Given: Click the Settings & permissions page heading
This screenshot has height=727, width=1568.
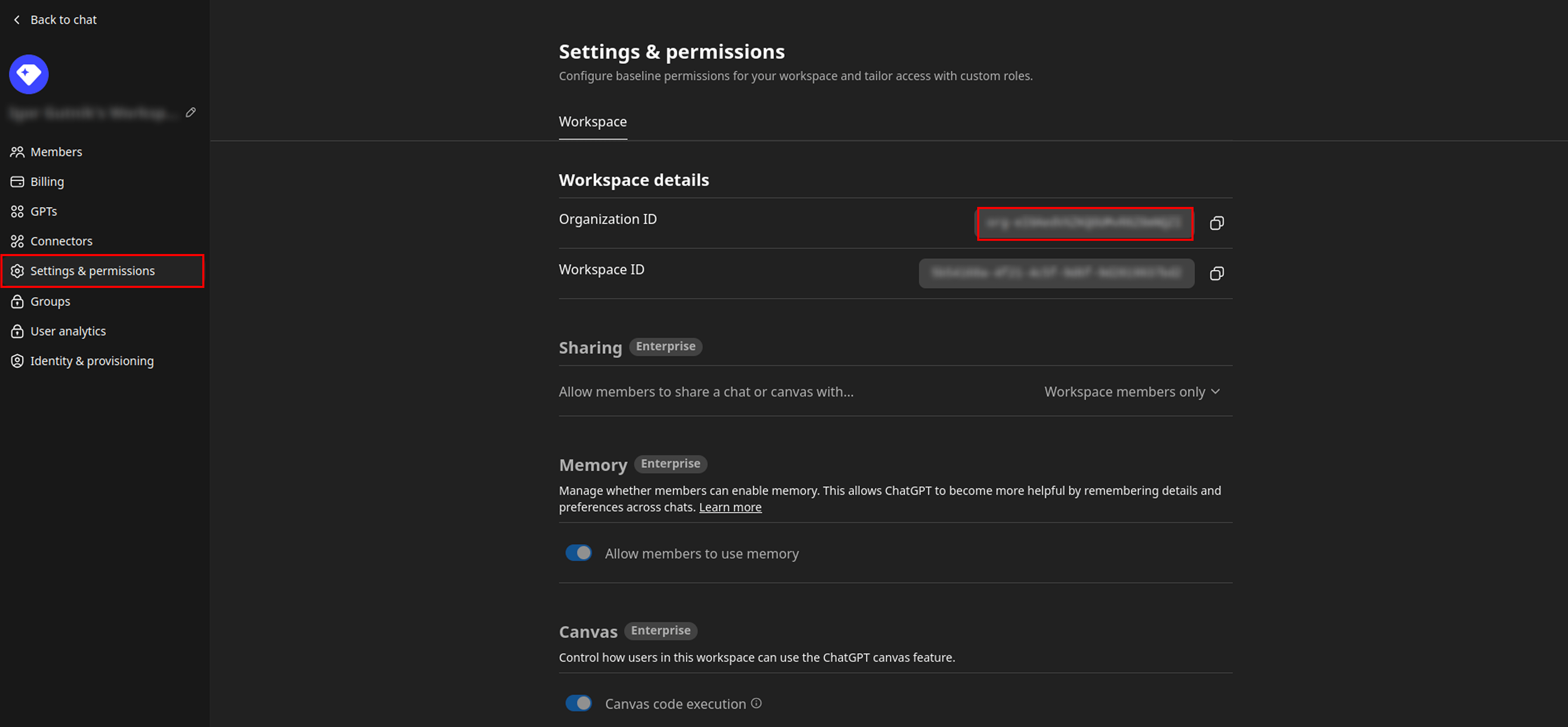Looking at the screenshot, I should pos(671,52).
